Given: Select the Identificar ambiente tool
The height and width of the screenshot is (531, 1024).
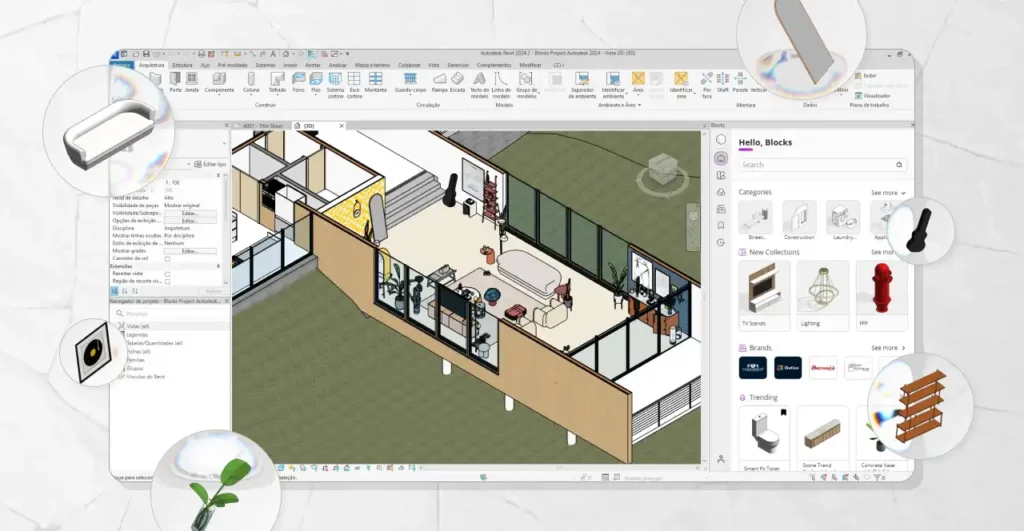Looking at the screenshot, I should (x=613, y=85).
